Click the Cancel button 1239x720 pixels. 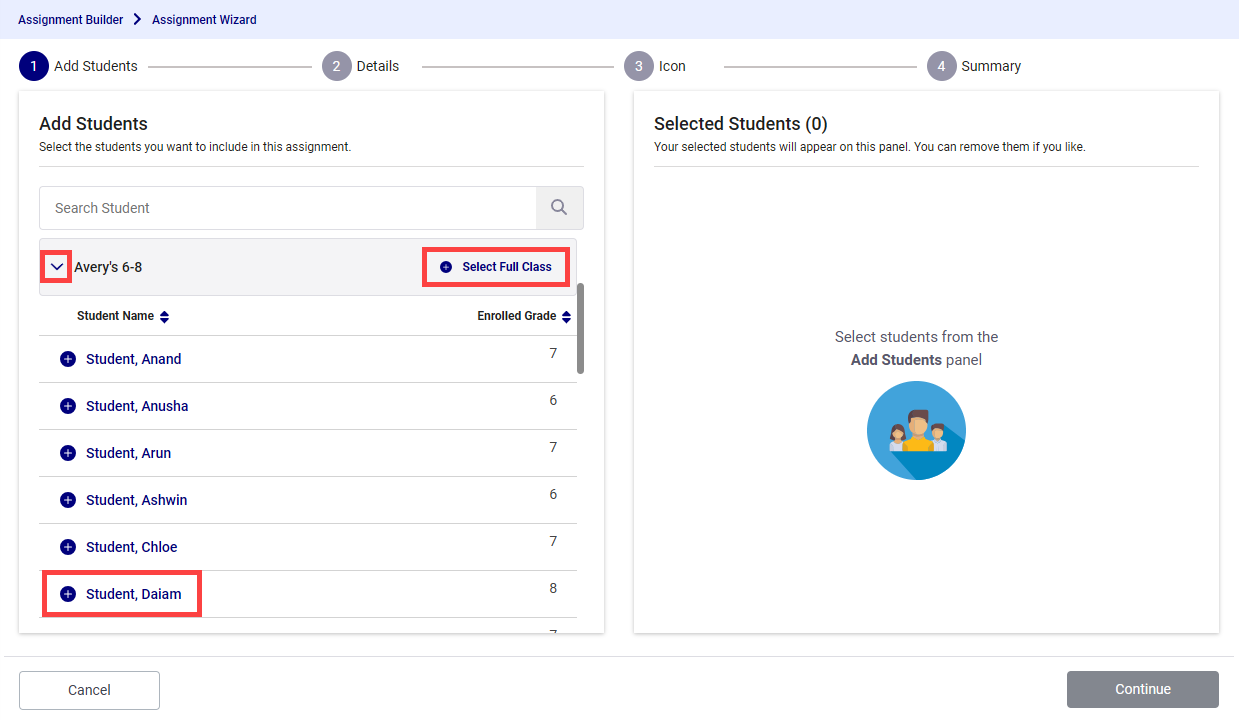(x=89, y=690)
